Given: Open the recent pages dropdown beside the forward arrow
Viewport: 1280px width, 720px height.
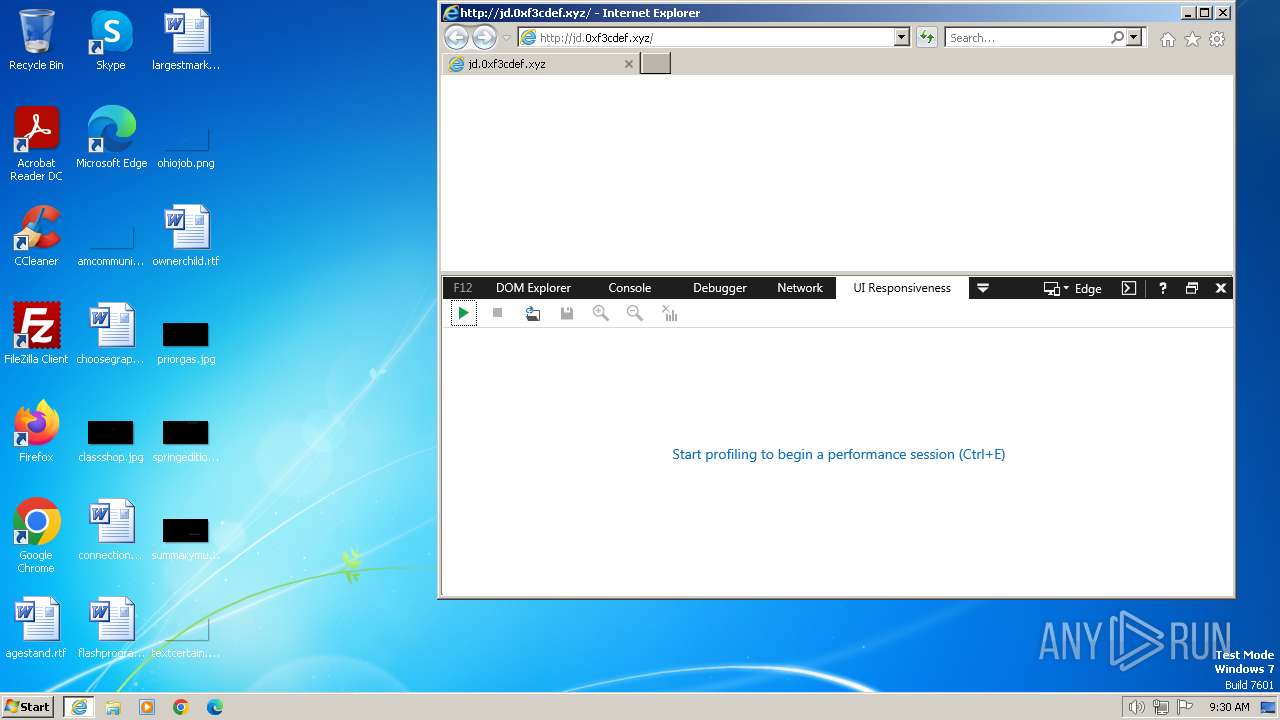Looking at the screenshot, I should click(507, 38).
